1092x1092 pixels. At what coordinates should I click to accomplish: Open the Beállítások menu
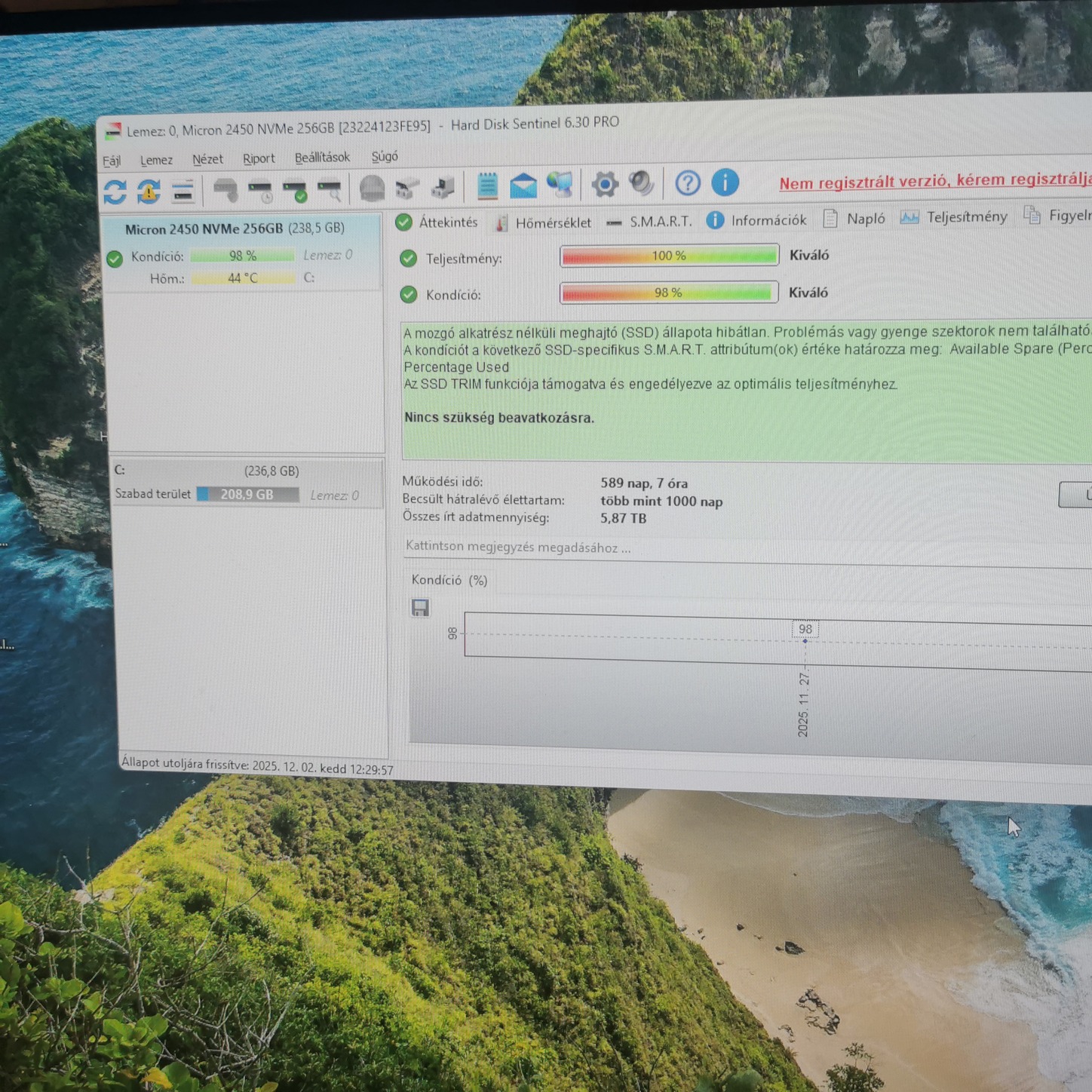322,157
